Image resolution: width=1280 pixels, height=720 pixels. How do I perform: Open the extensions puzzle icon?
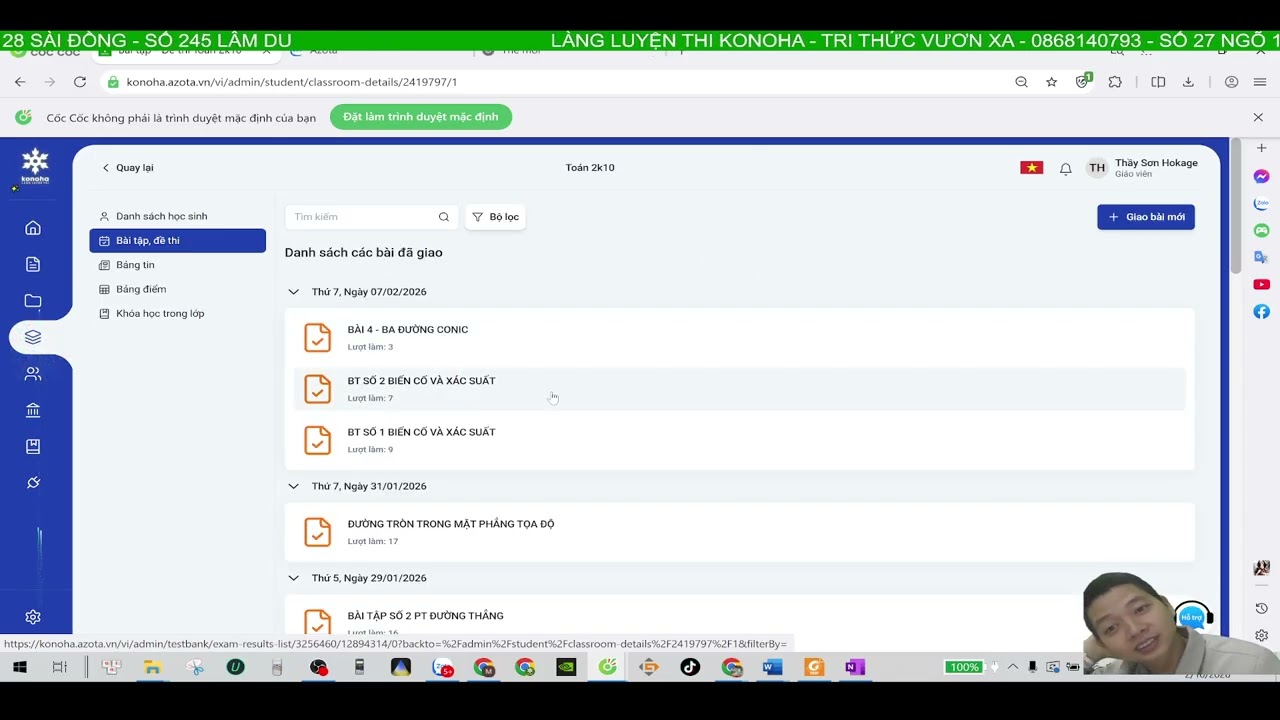(1115, 82)
